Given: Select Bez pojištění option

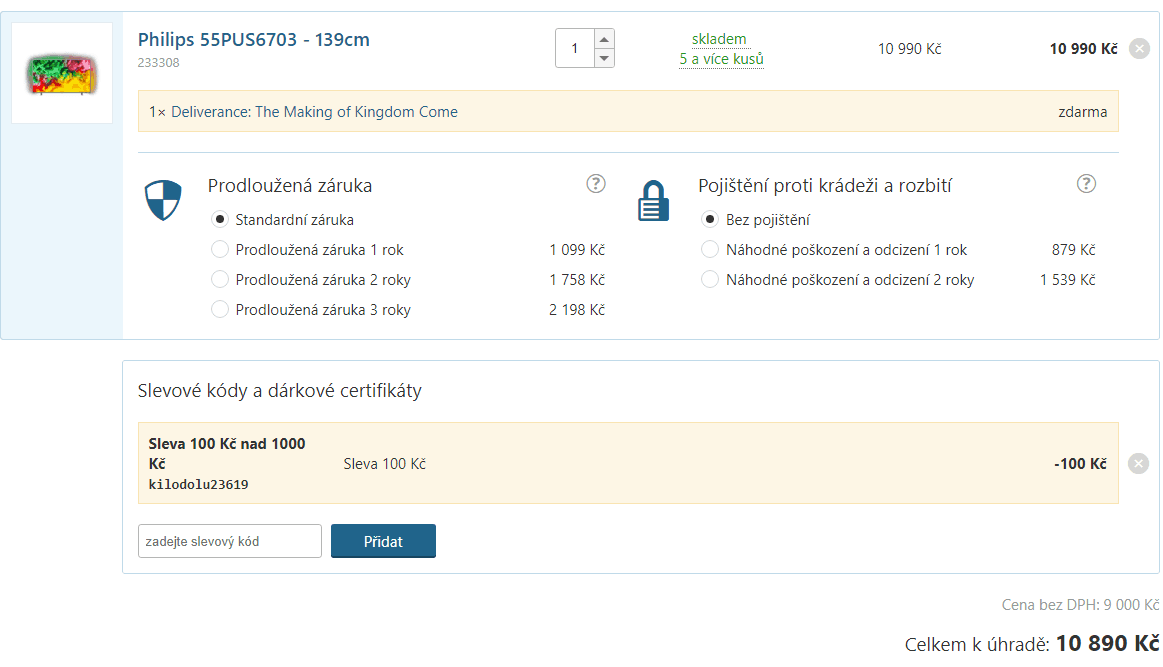Looking at the screenshot, I should [710, 220].
